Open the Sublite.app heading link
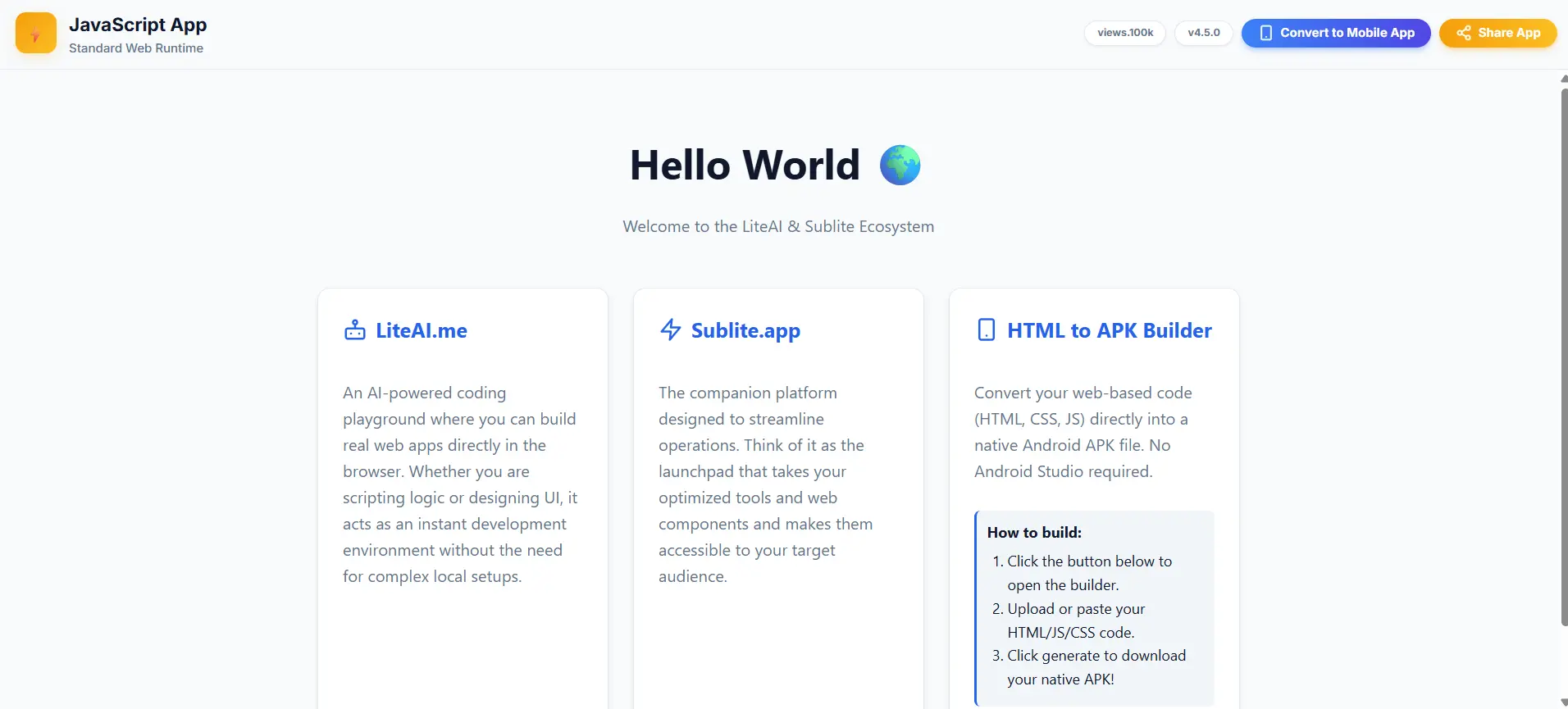The height and width of the screenshot is (709, 1568). pos(745,330)
